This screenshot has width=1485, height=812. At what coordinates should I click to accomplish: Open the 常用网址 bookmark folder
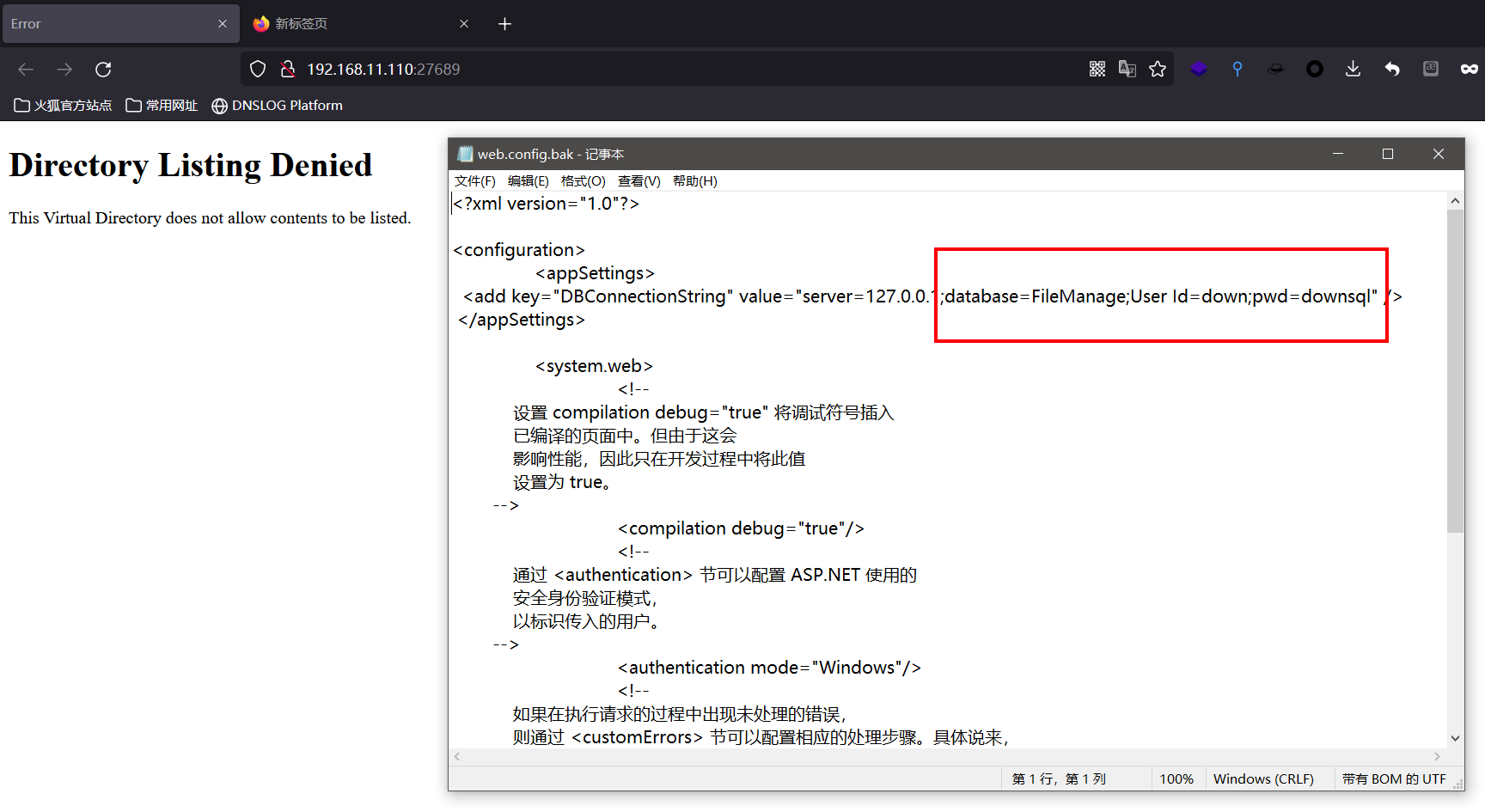click(x=162, y=106)
